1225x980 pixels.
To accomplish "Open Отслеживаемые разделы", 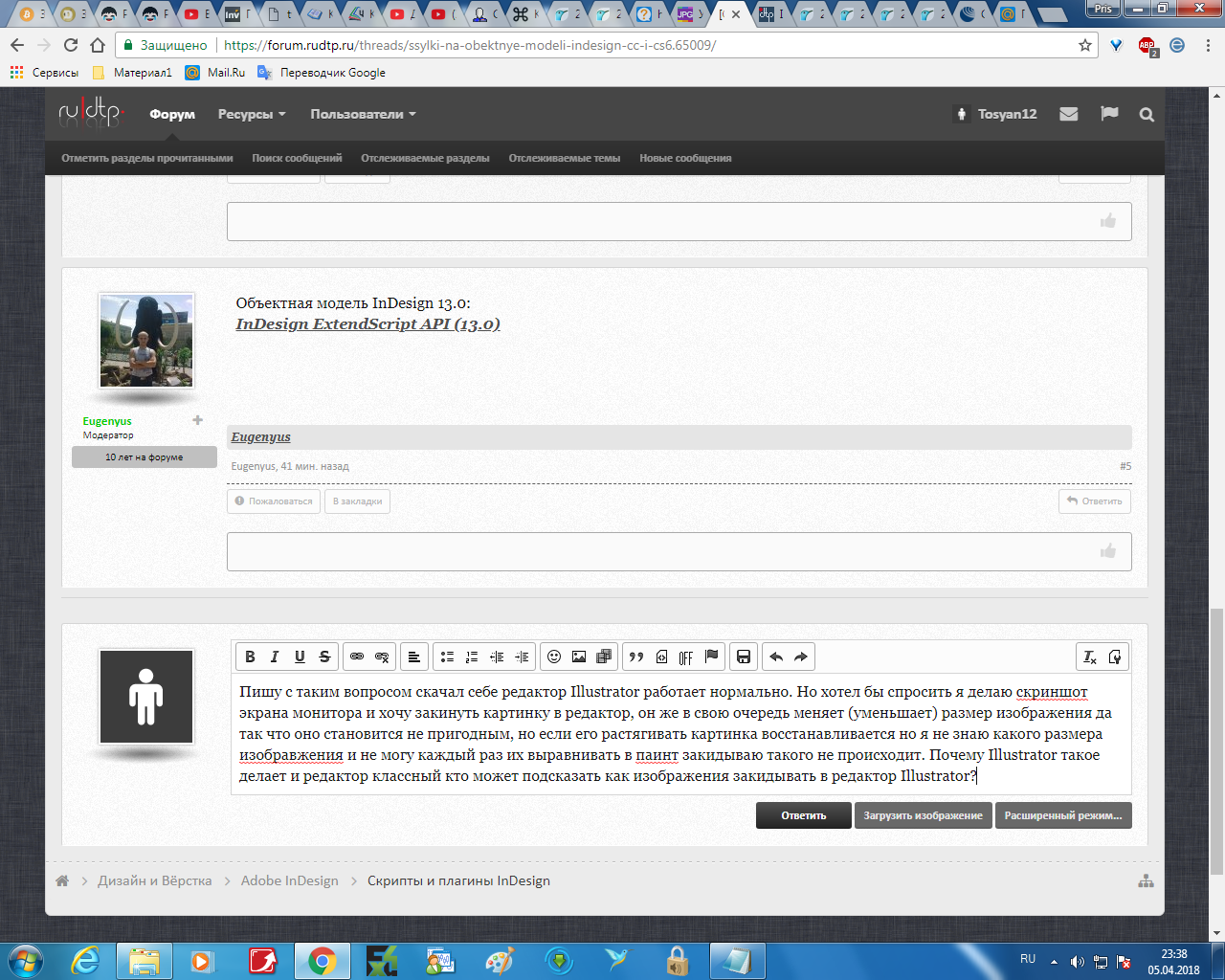I will (x=425, y=158).
